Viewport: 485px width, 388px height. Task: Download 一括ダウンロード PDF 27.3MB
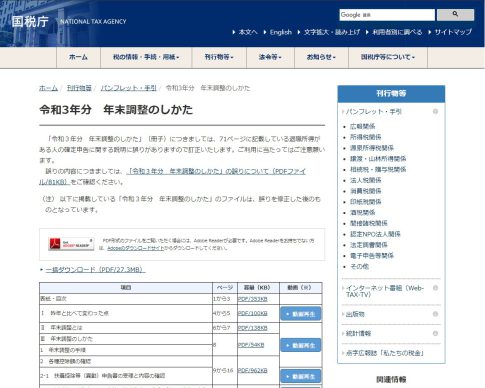(95, 269)
